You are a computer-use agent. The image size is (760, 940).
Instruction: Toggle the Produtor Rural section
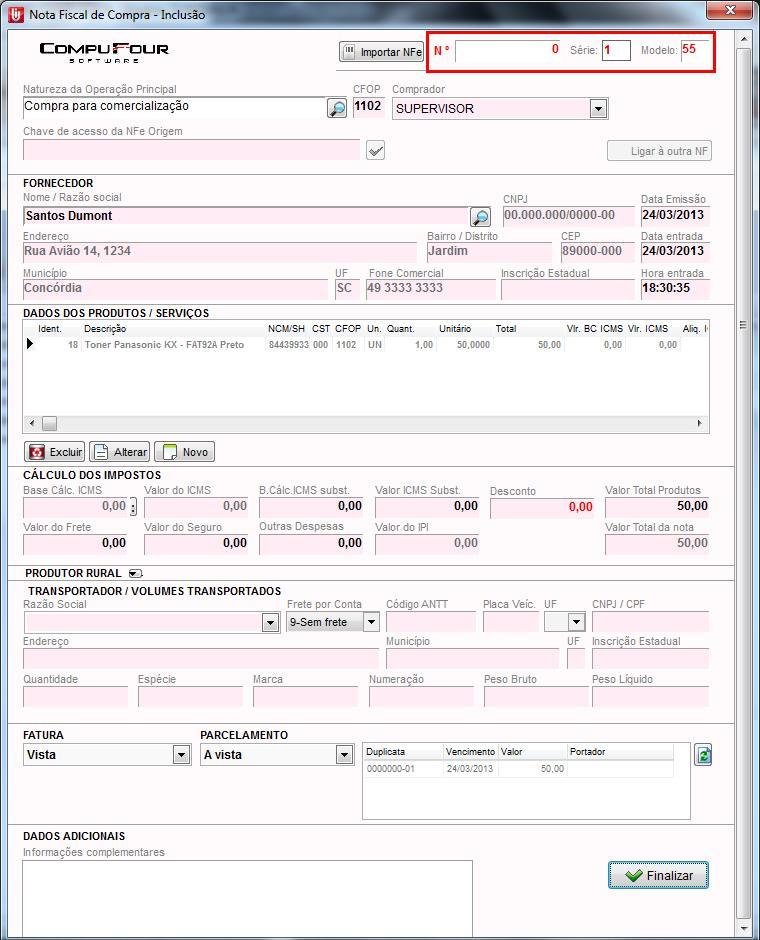[x=135, y=573]
